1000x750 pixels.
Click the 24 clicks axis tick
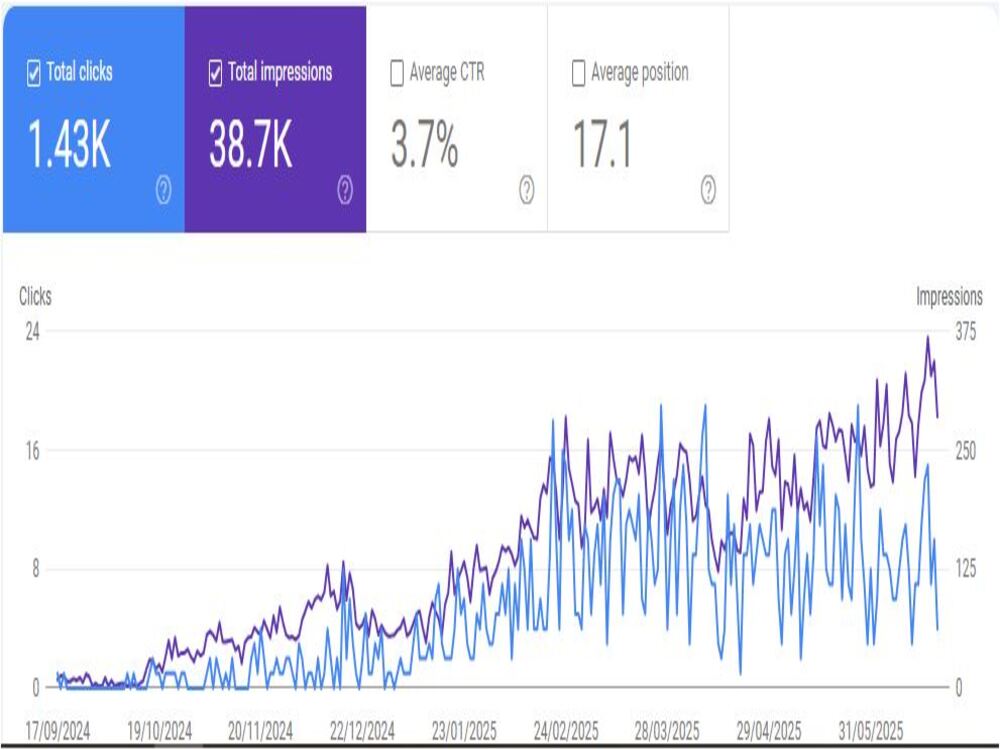[33, 332]
